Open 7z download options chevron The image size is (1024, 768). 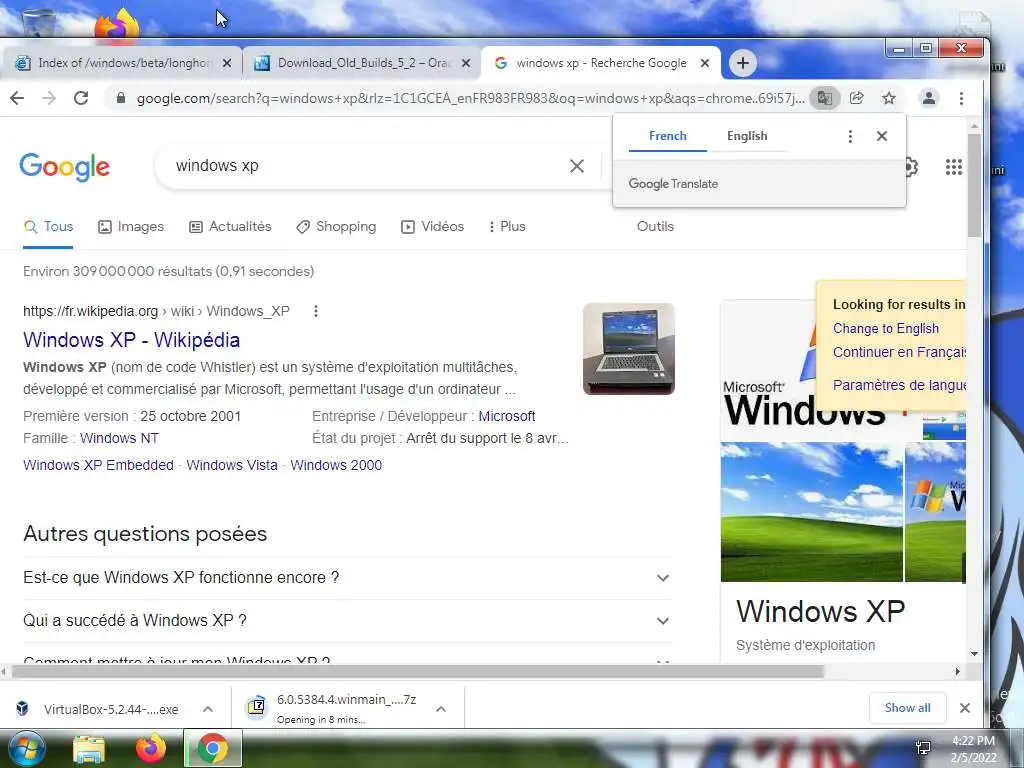tap(441, 709)
